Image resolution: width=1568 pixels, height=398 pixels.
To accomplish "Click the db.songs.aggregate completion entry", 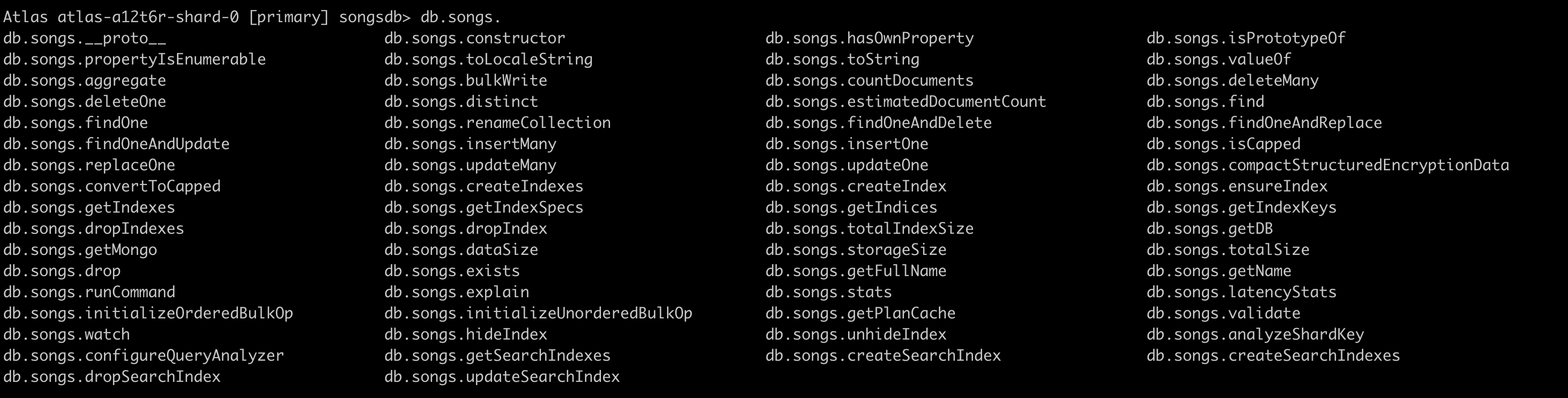I will coord(85,80).
